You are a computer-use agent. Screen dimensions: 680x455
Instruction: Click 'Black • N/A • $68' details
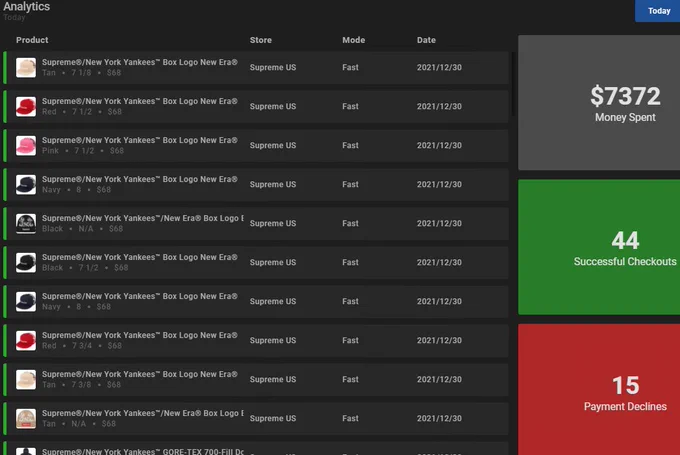(x=82, y=229)
